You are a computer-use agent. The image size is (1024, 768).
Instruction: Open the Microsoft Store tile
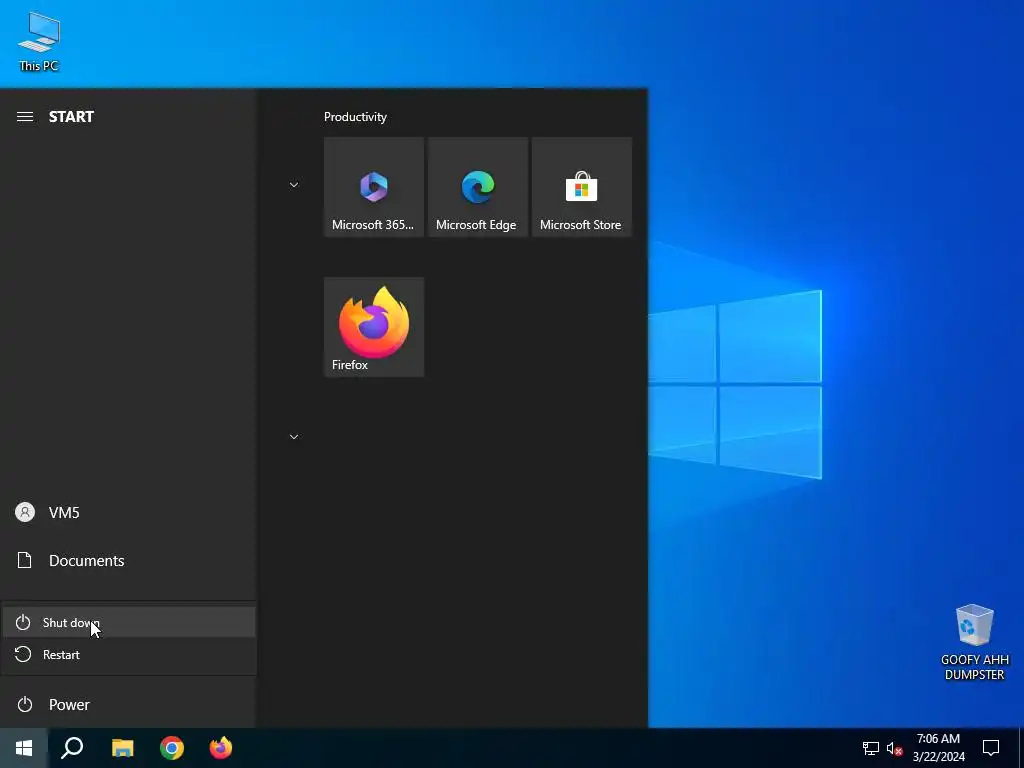coord(582,187)
